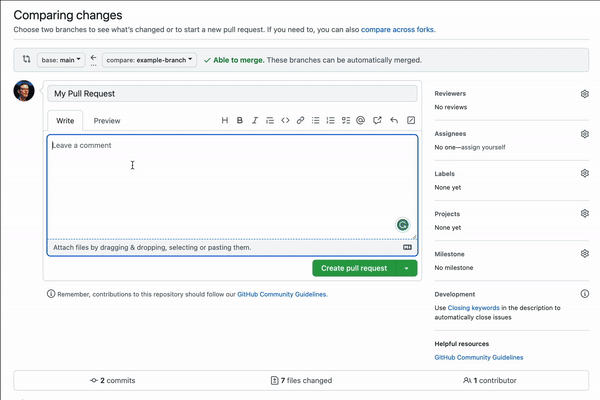Click the Development info icon
Screen dimensions: 600x400
pyautogui.click(x=584, y=294)
